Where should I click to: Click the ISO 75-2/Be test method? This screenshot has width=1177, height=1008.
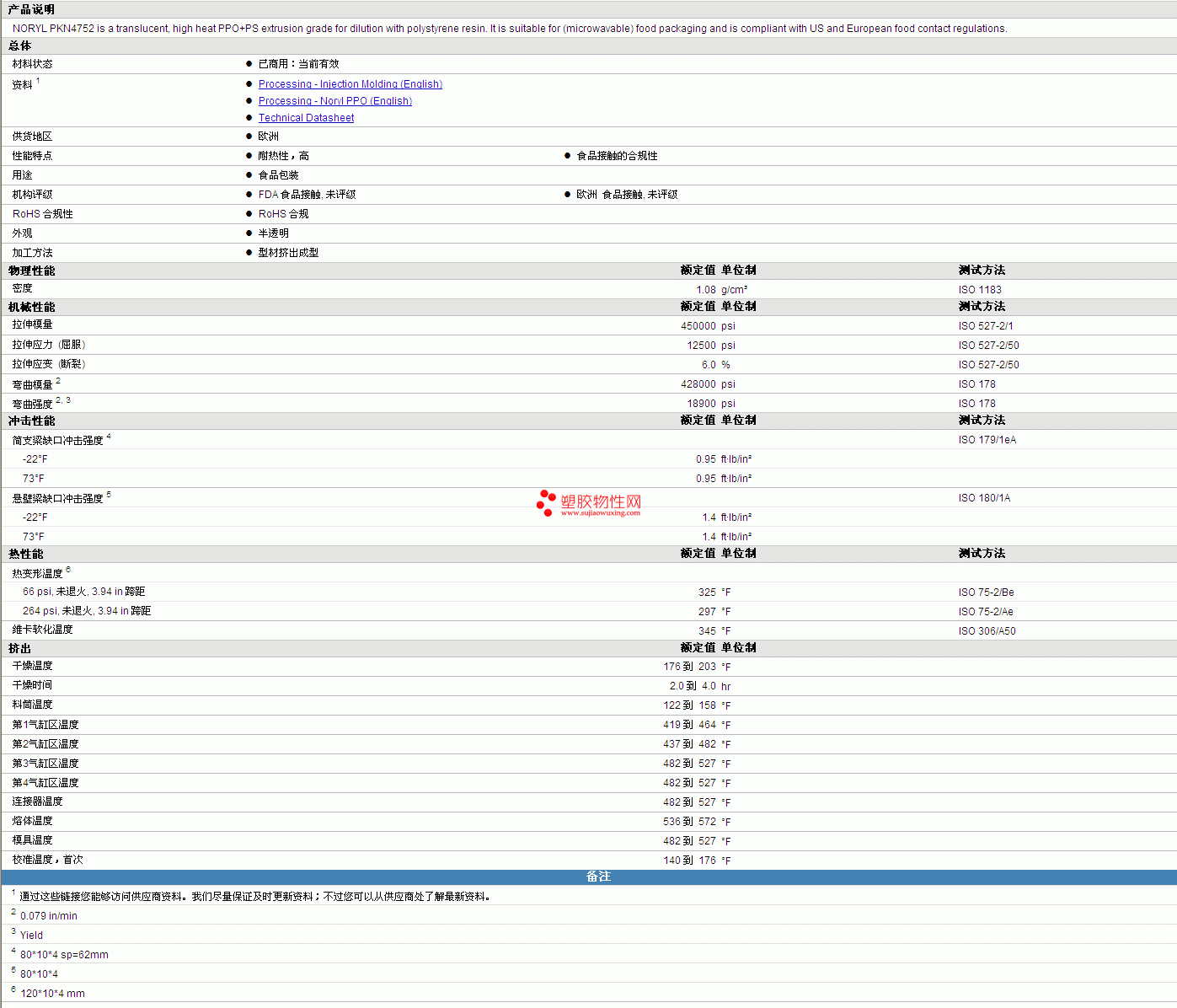point(986,592)
